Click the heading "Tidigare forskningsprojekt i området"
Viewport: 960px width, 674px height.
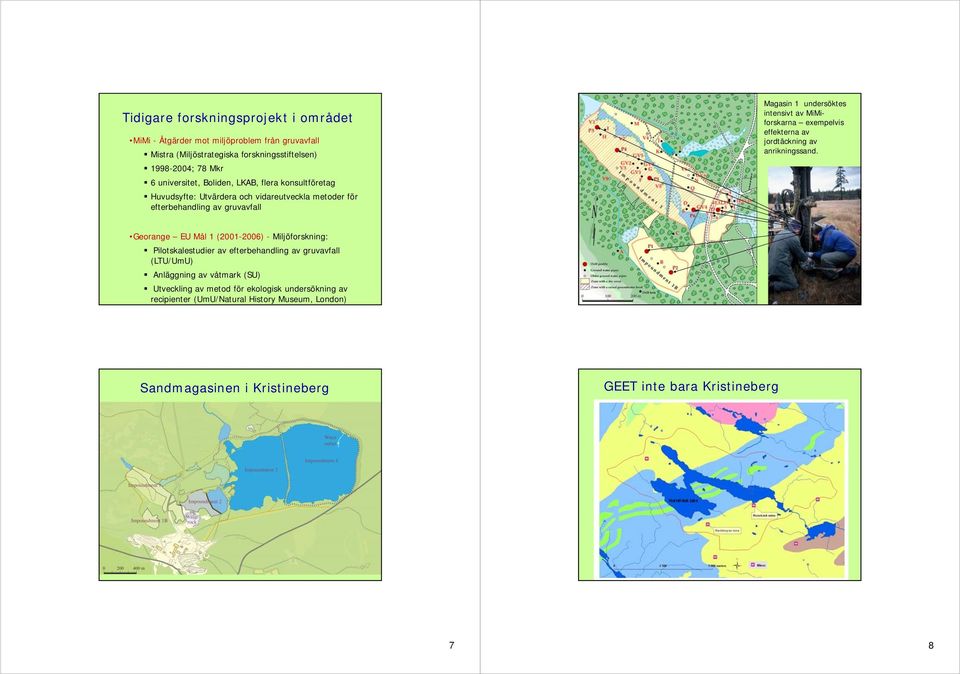[238, 118]
